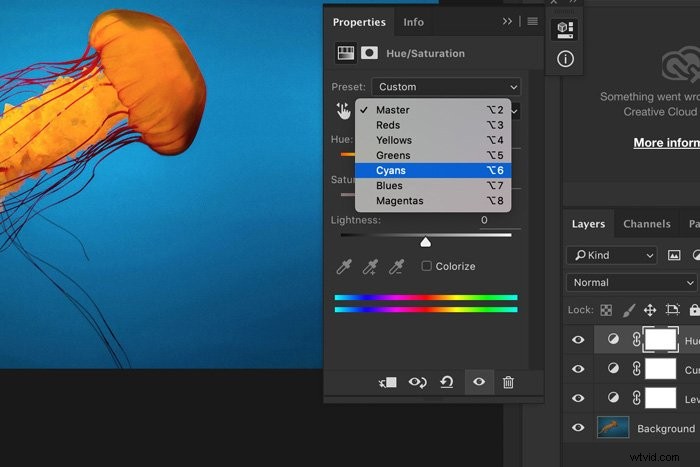Enable the Colorize checkbox
The height and width of the screenshot is (467, 700).
426,266
